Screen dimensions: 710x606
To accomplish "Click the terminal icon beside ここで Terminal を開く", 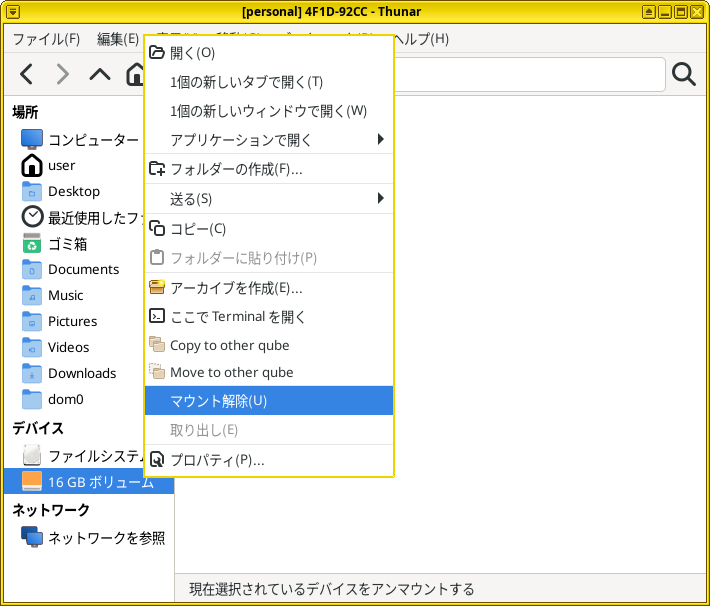I will tap(157, 316).
